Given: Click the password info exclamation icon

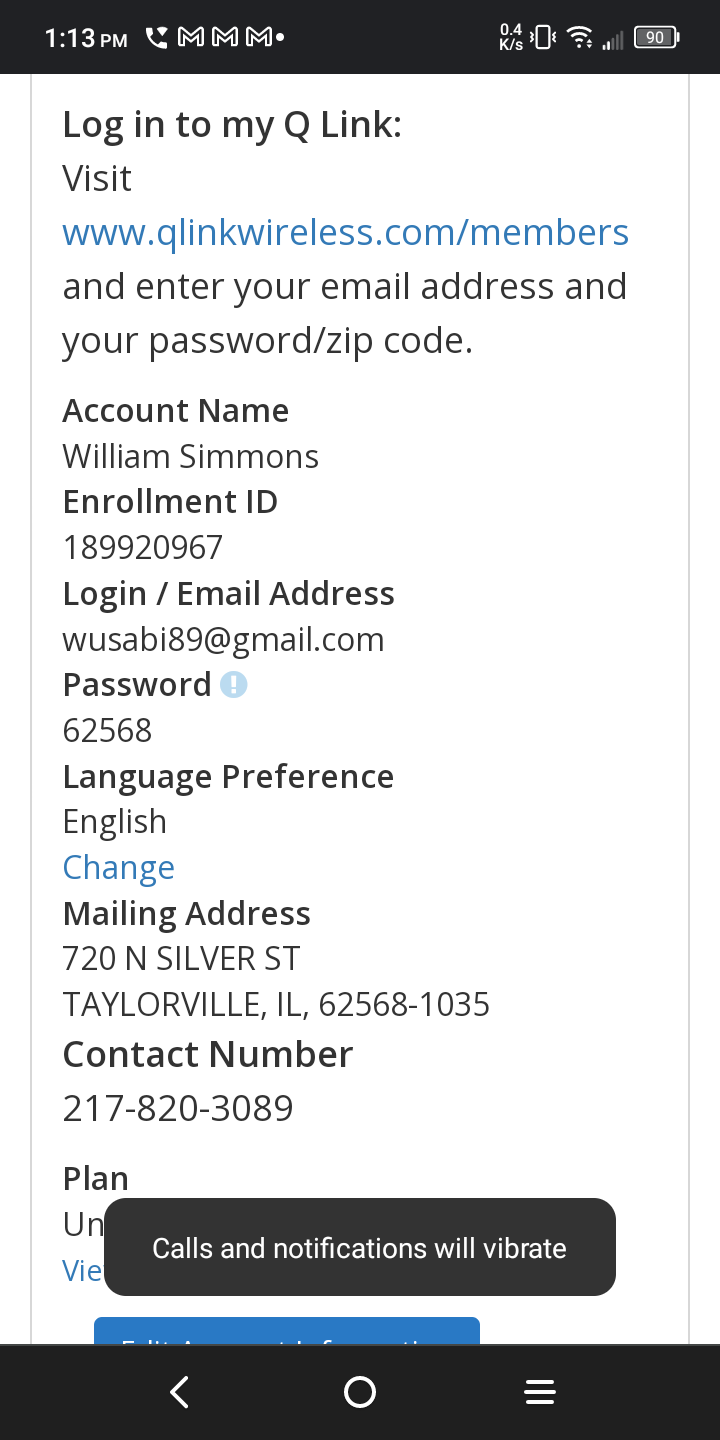Looking at the screenshot, I should tap(233, 685).
